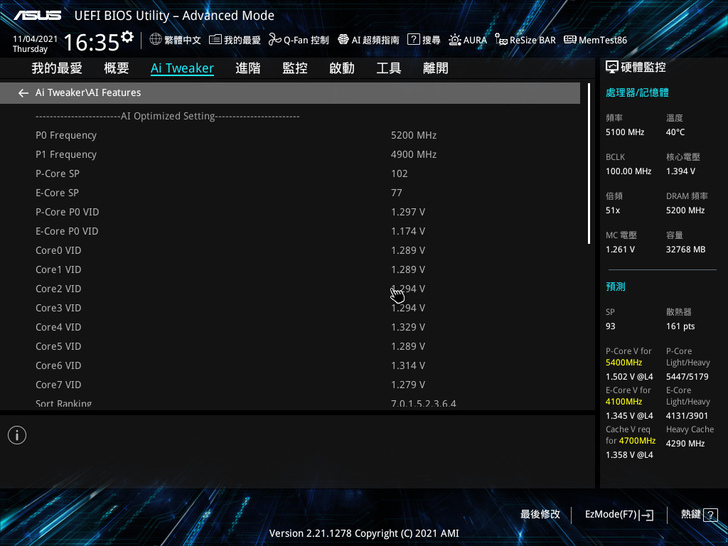Screen dimensions: 728x546
Task: Select Core5 VID row
Action: (290, 346)
